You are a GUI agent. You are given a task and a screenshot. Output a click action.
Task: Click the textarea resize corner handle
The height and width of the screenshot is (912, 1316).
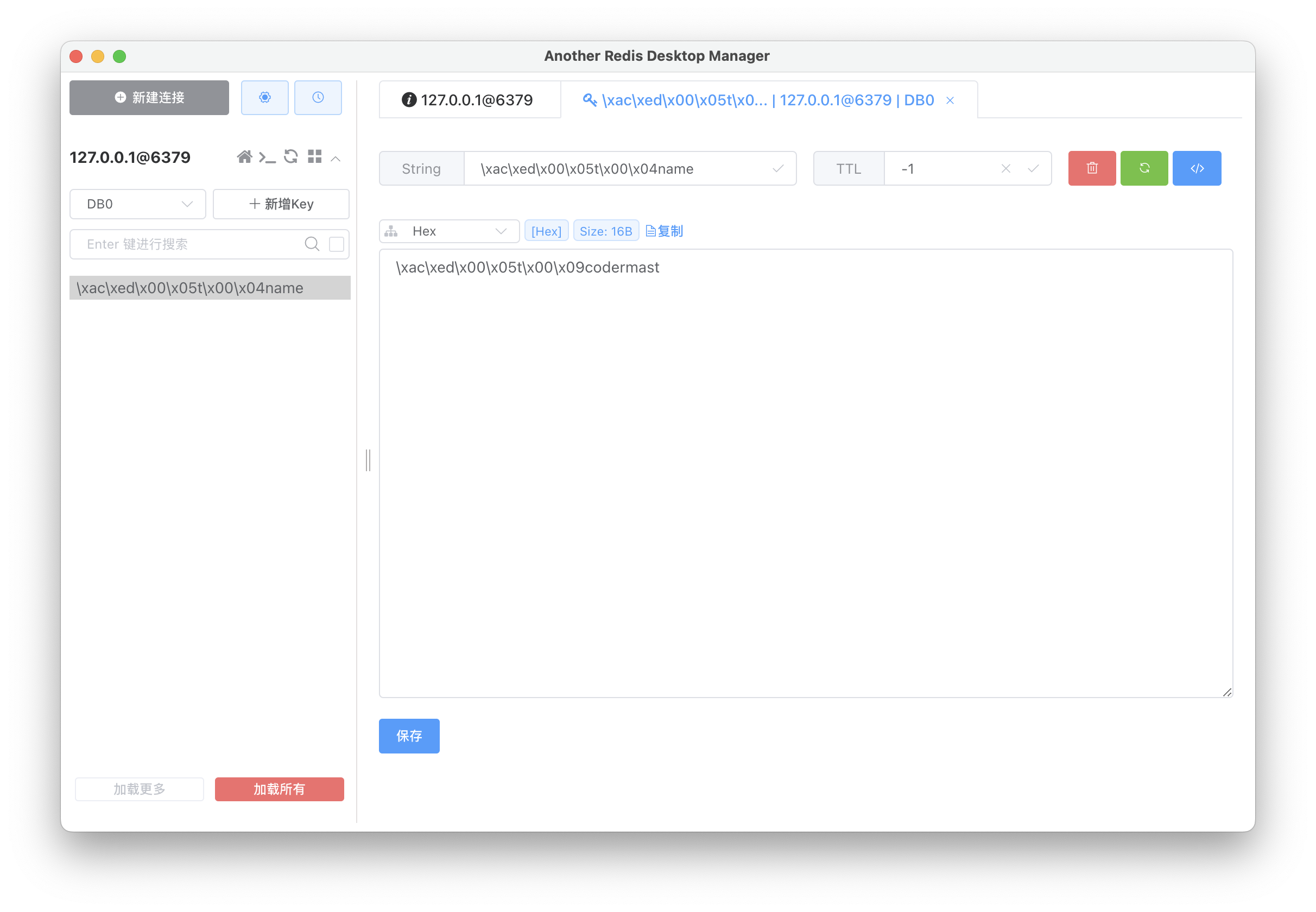pos(1227,692)
